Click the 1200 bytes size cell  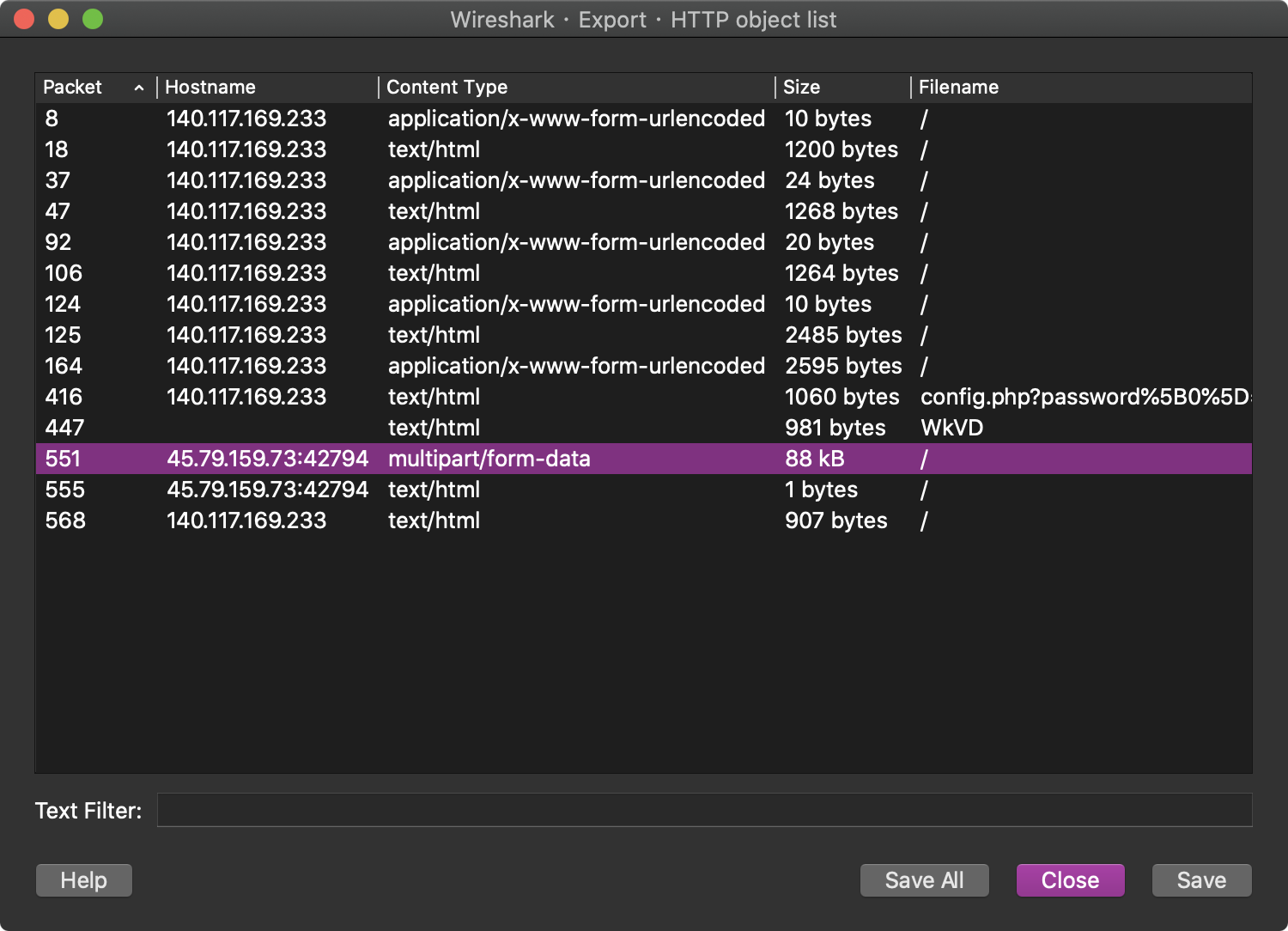click(841, 149)
